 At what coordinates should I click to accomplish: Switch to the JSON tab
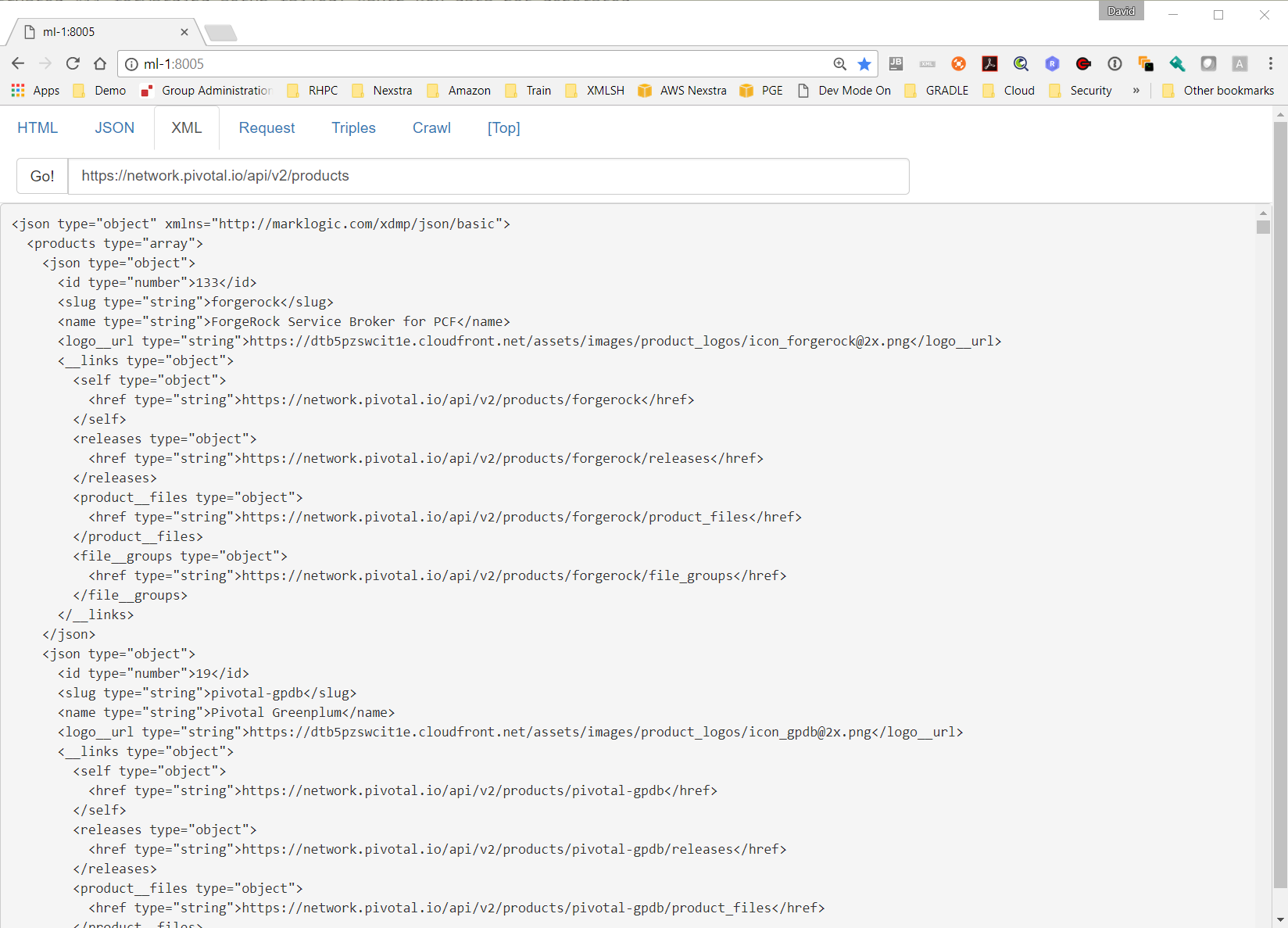pyautogui.click(x=115, y=127)
